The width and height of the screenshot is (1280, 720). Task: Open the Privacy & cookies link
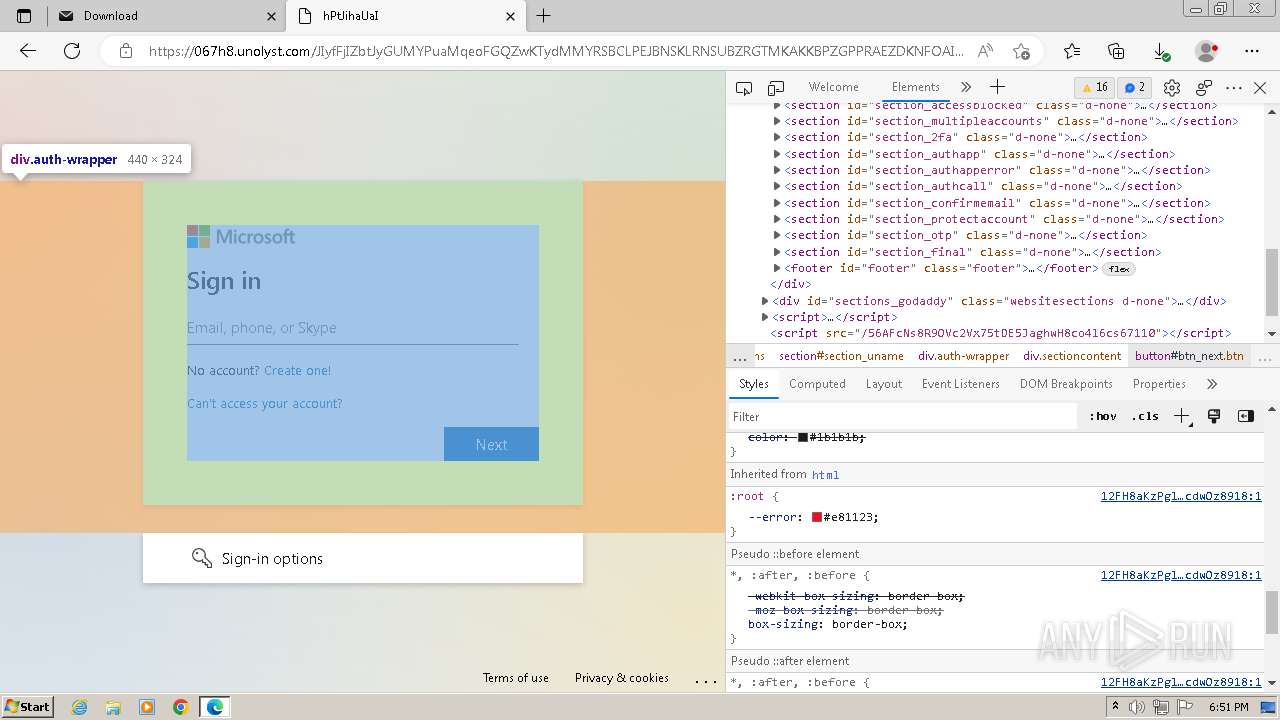(622, 678)
